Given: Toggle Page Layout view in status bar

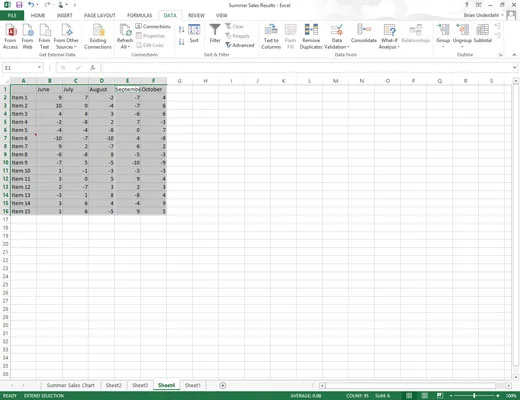Looking at the screenshot, I should point(425,396).
